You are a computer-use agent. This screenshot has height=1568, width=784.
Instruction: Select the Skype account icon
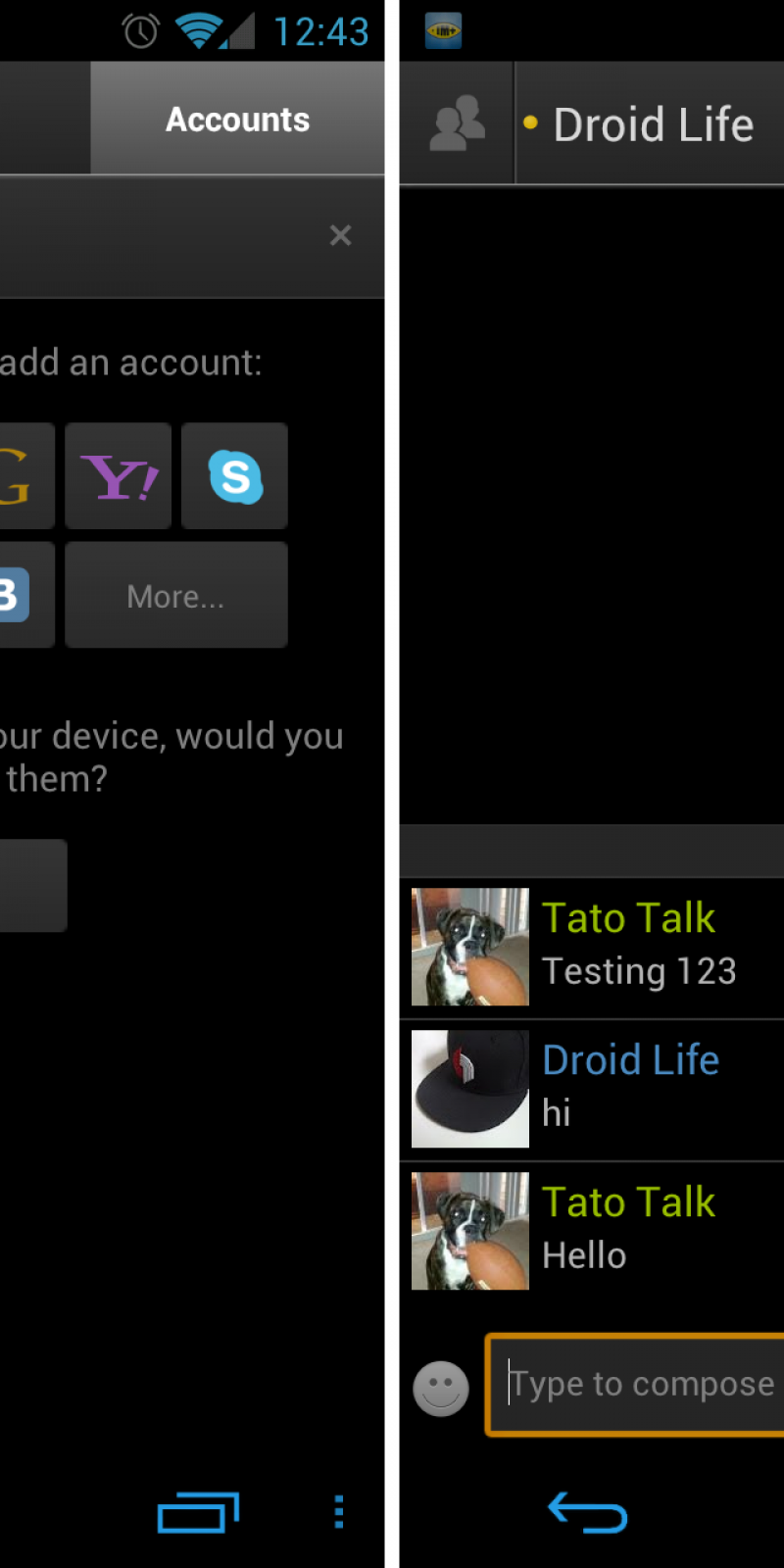click(x=234, y=476)
